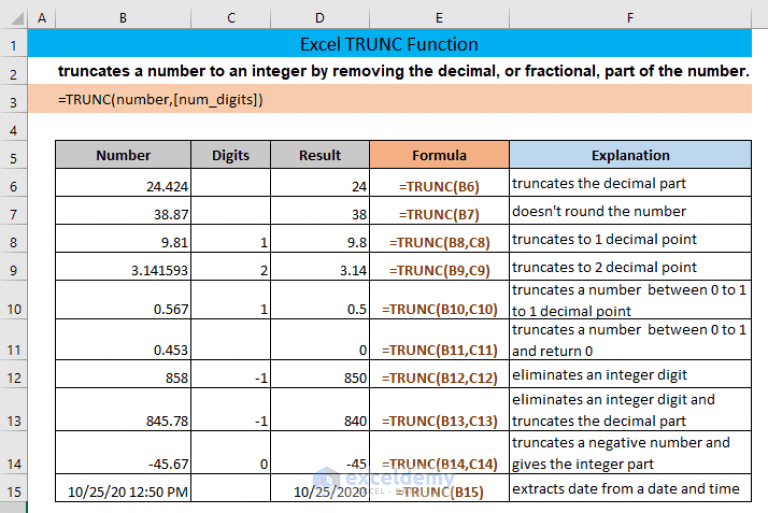
Task: Select column A header
Action: coord(42,18)
